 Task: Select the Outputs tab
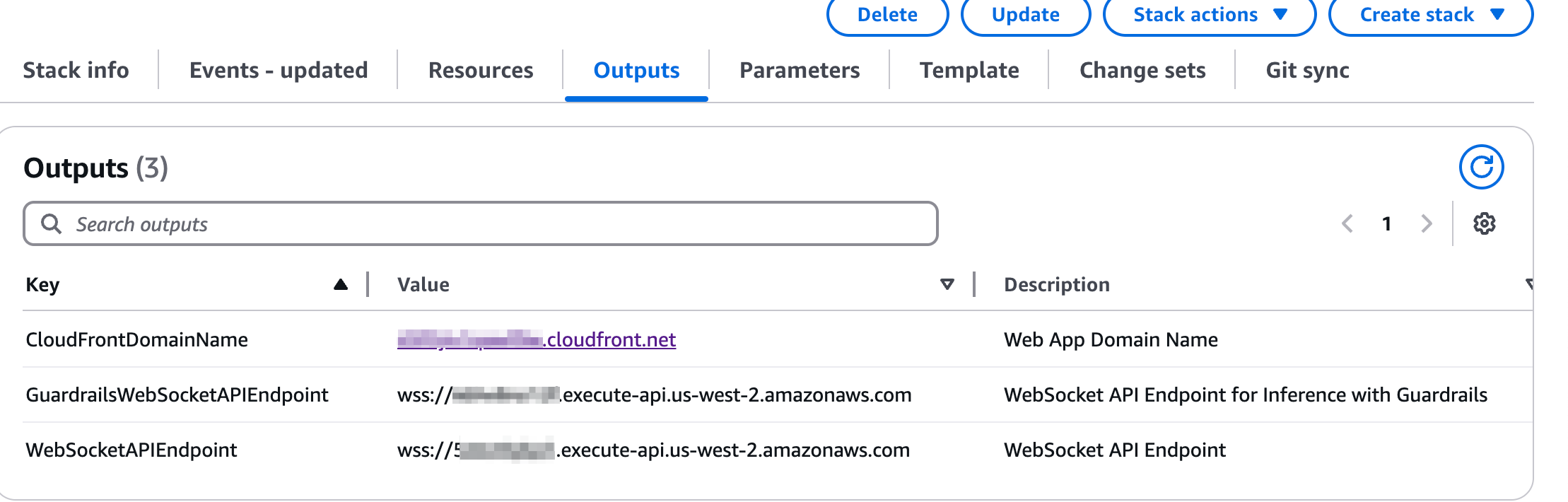636,70
